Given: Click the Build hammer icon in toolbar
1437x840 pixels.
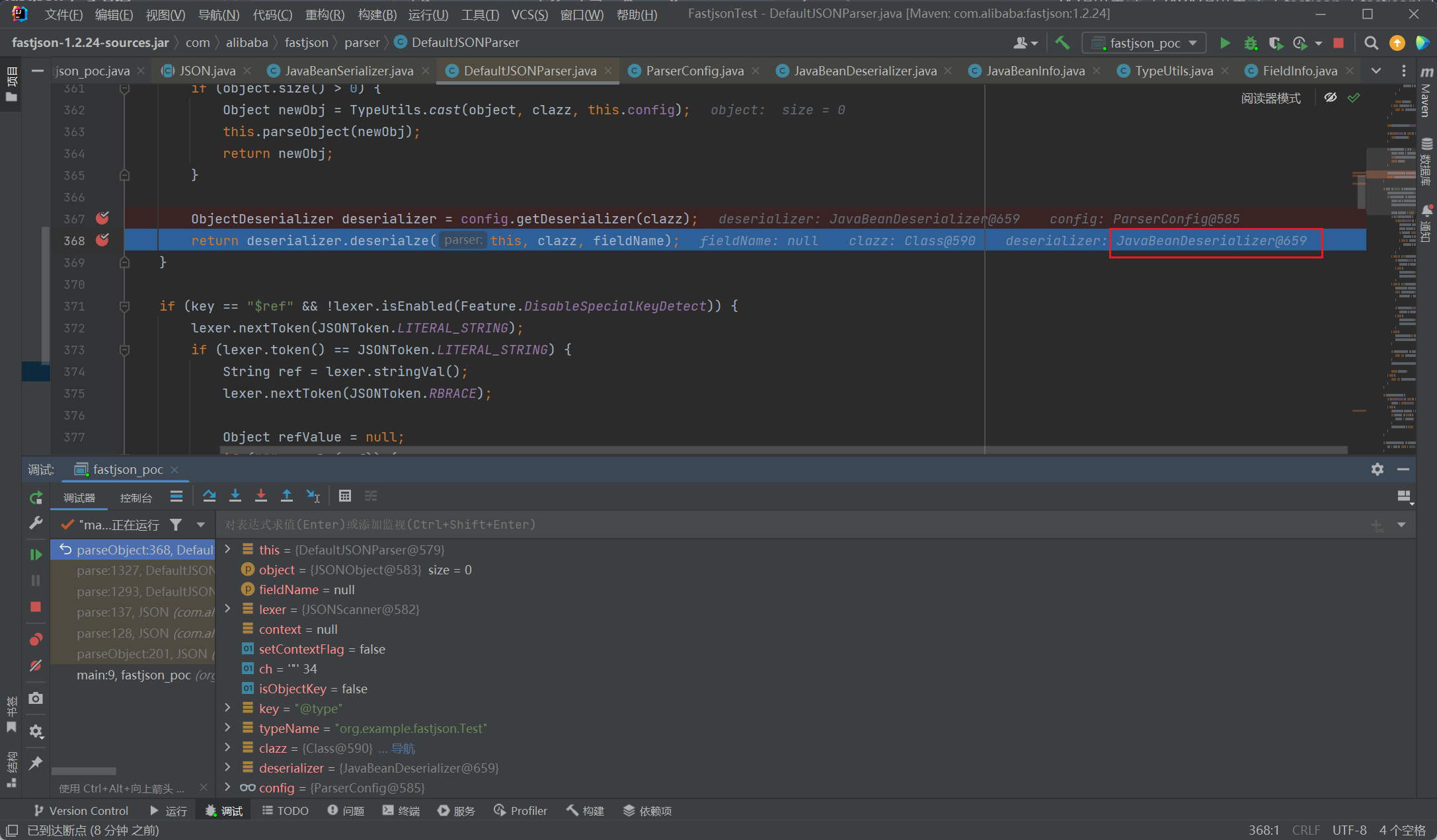Looking at the screenshot, I should click(x=1062, y=43).
